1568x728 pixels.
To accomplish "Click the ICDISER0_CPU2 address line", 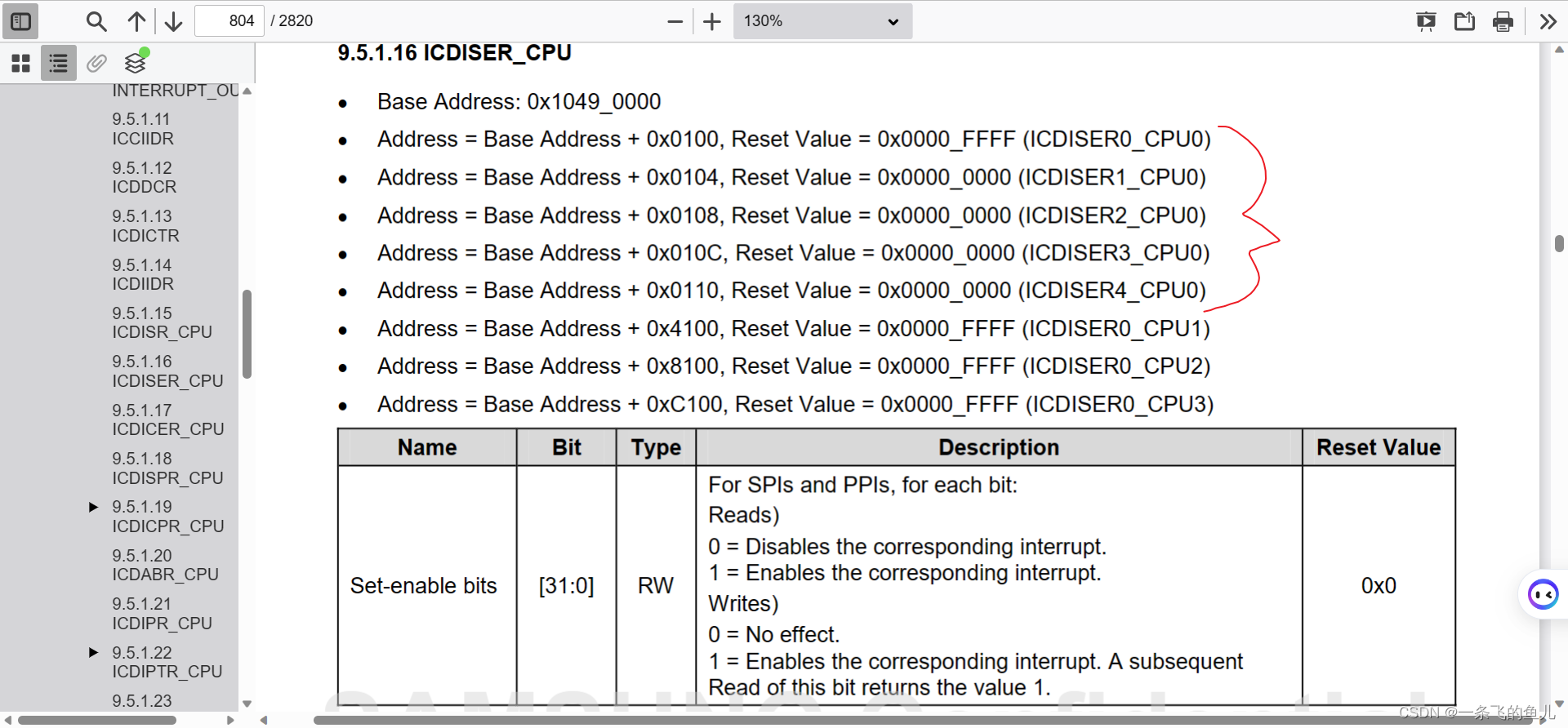I will pos(794,366).
